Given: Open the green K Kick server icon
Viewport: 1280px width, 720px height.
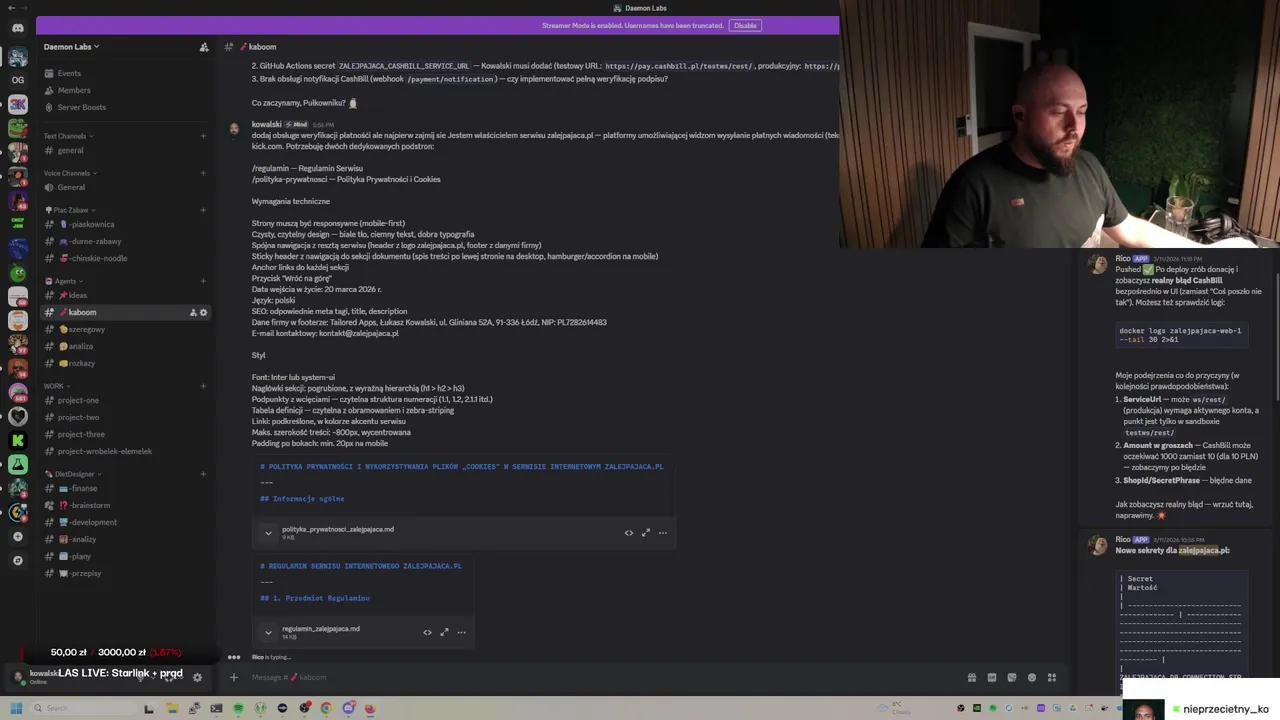Looking at the screenshot, I should coord(18,440).
